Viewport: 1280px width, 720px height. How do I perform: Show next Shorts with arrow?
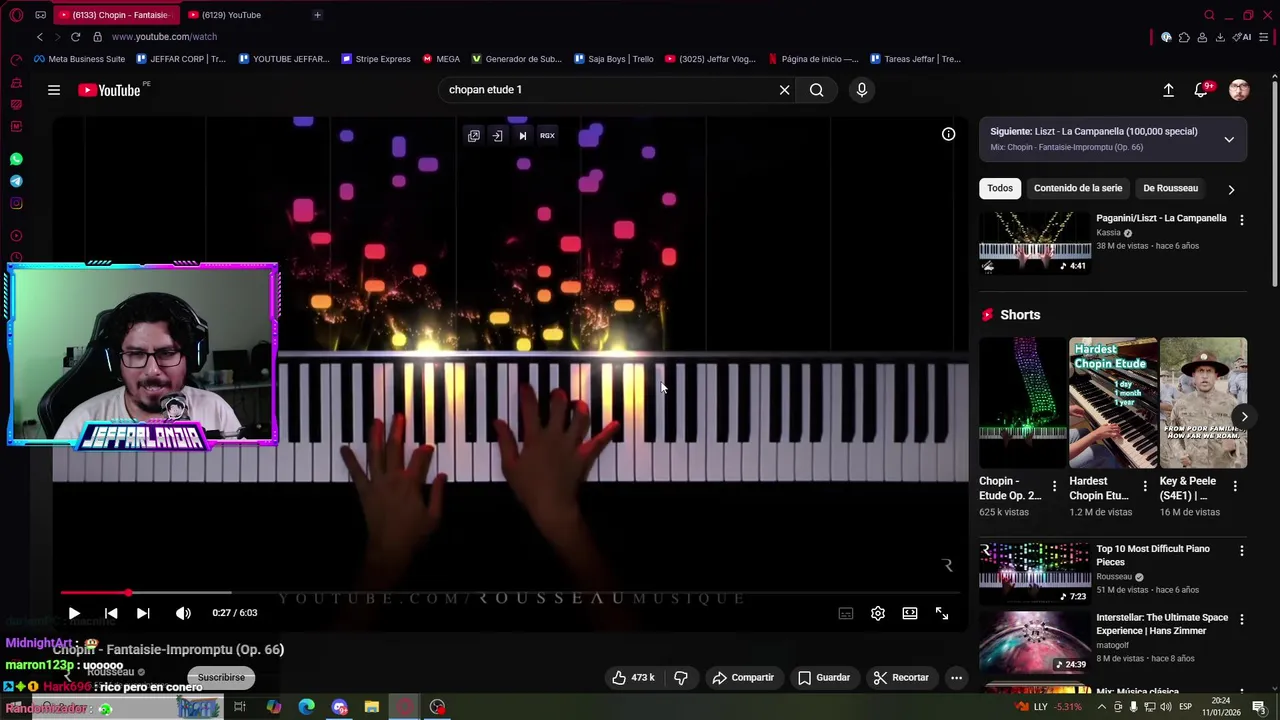click(x=1244, y=417)
